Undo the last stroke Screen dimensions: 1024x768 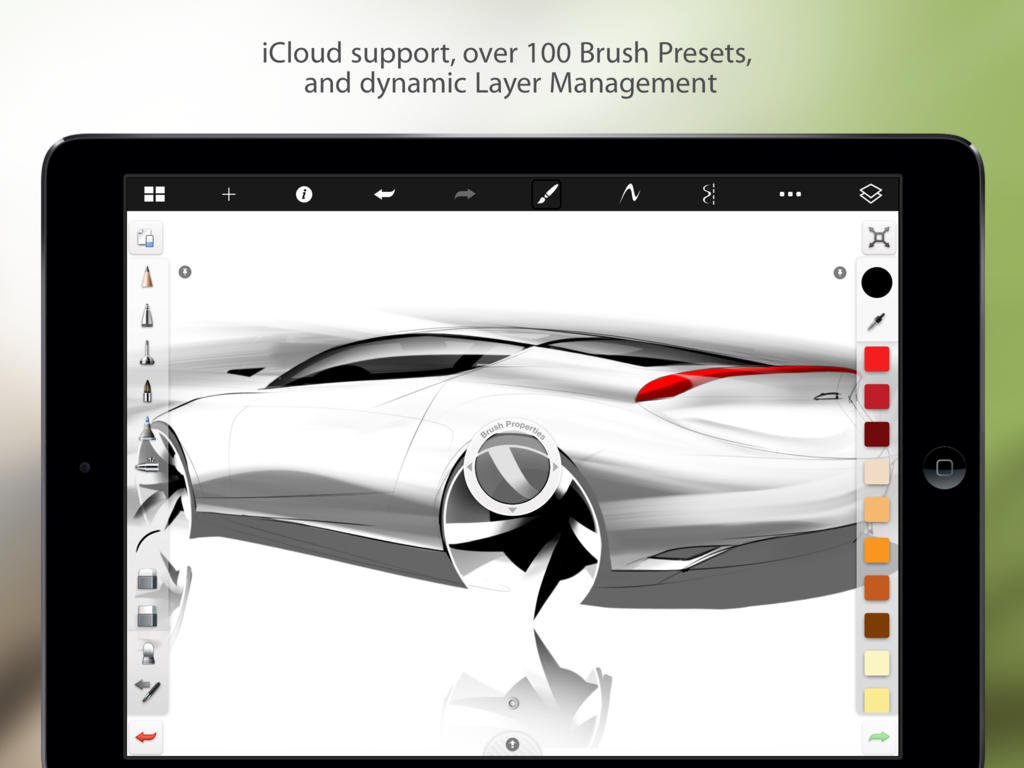(383, 193)
